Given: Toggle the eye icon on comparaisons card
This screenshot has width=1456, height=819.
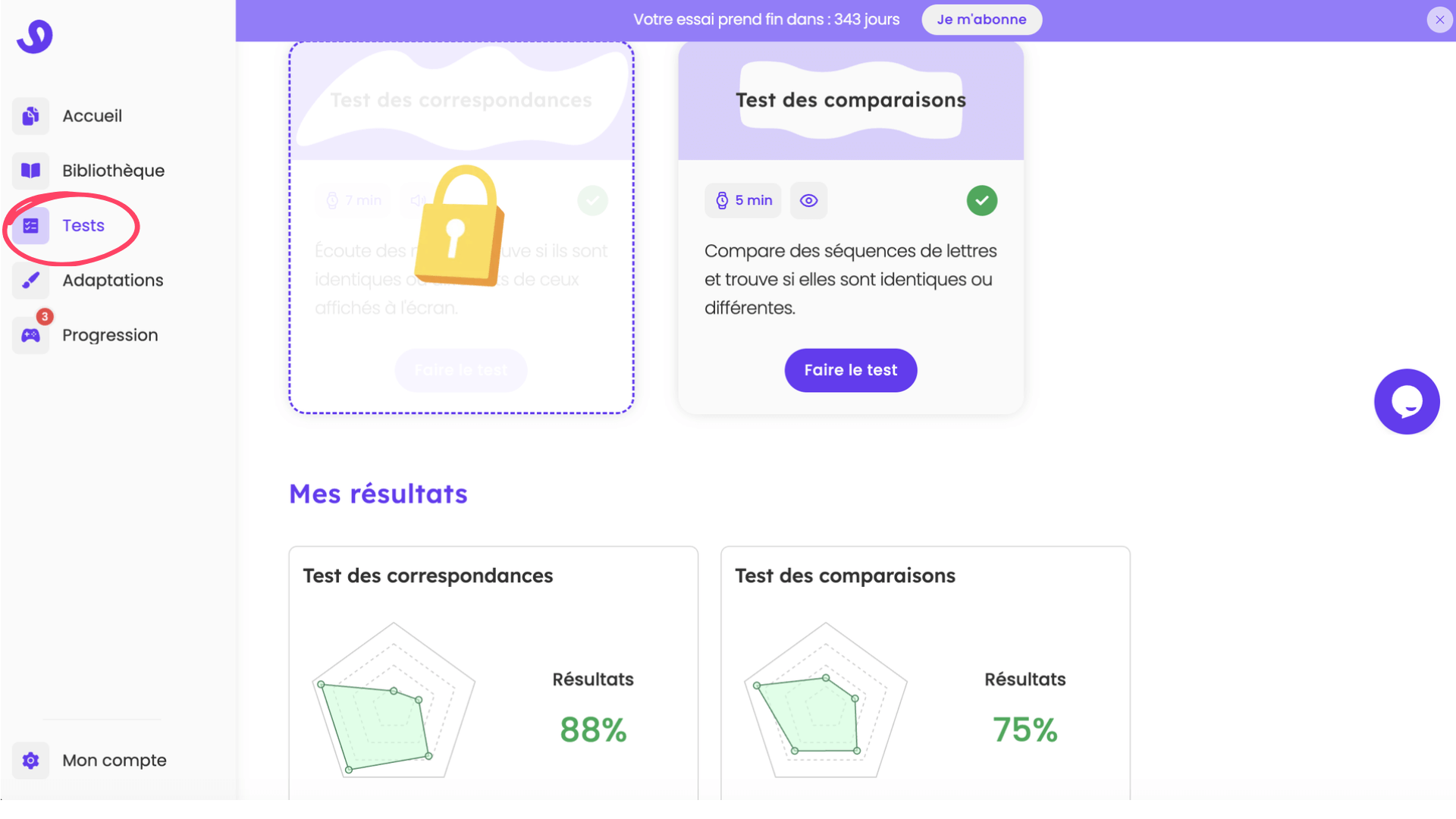Looking at the screenshot, I should [808, 201].
